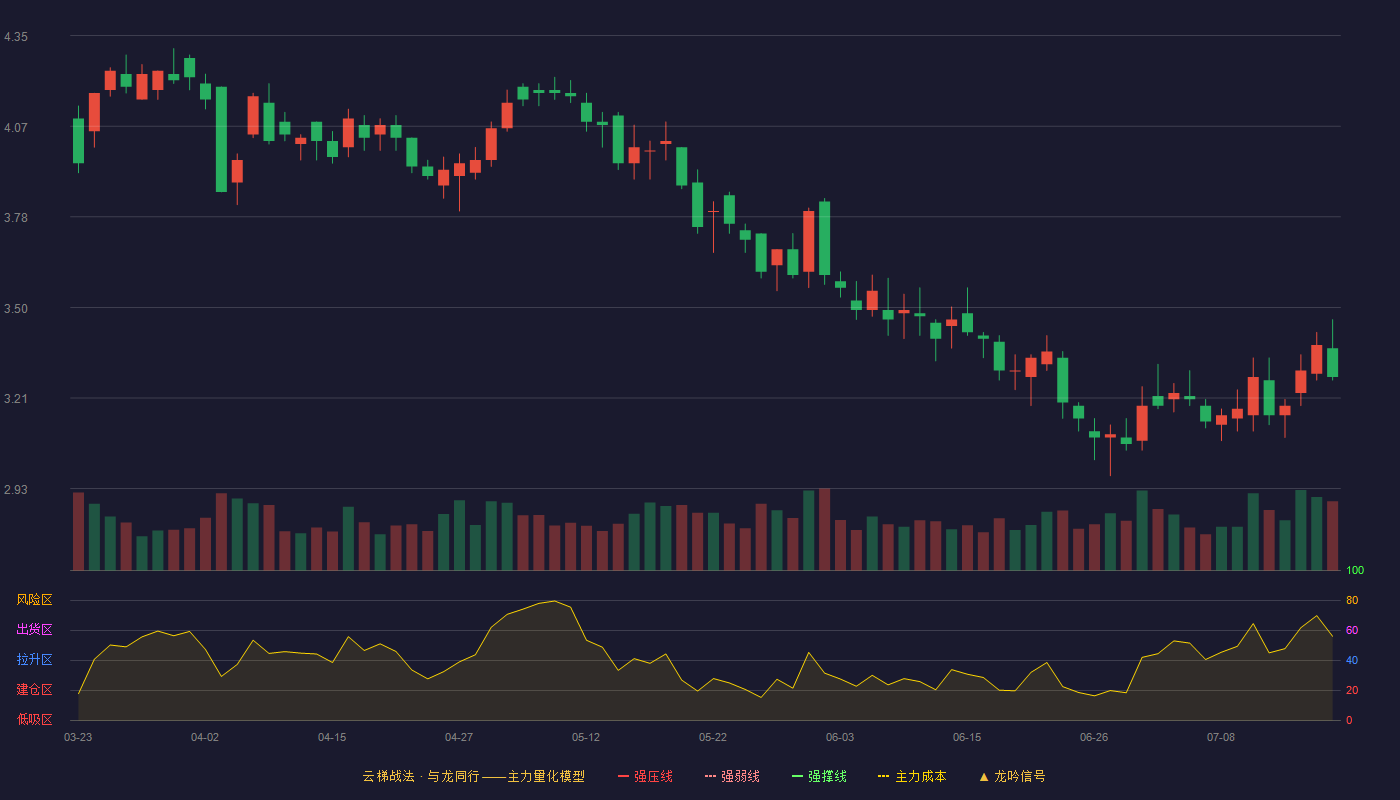Click the orange 80 indicator scale value
Viewport: 1400px width, 800px height.
[x=1352, y=600]
